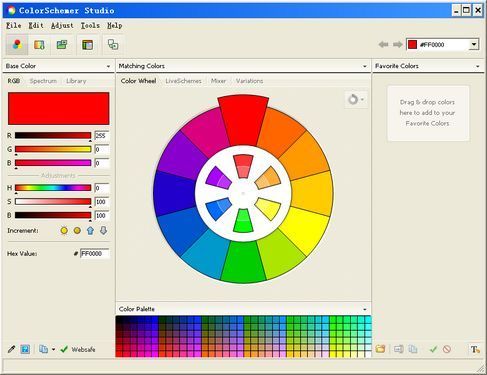Select the Color Wheel tab
Screen dimensions: 487x375
coord(138,81)
